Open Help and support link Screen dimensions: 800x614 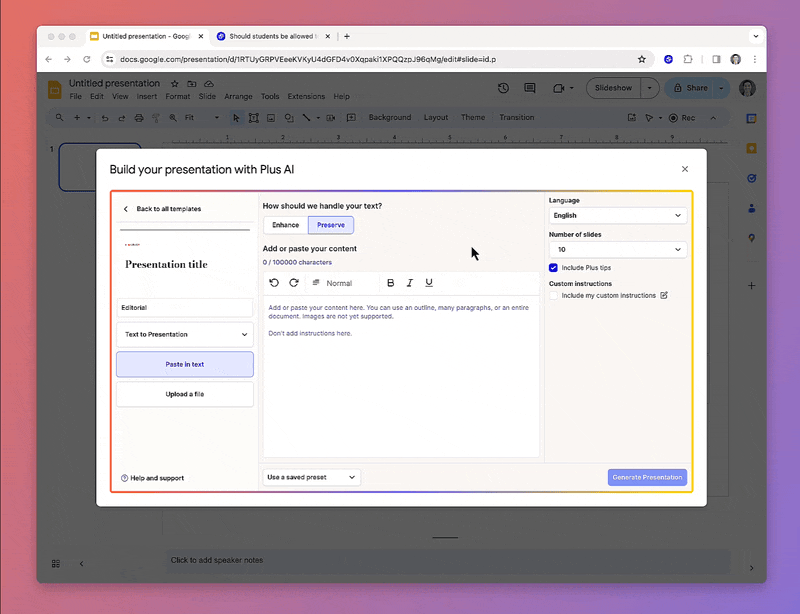click(153, 478)
